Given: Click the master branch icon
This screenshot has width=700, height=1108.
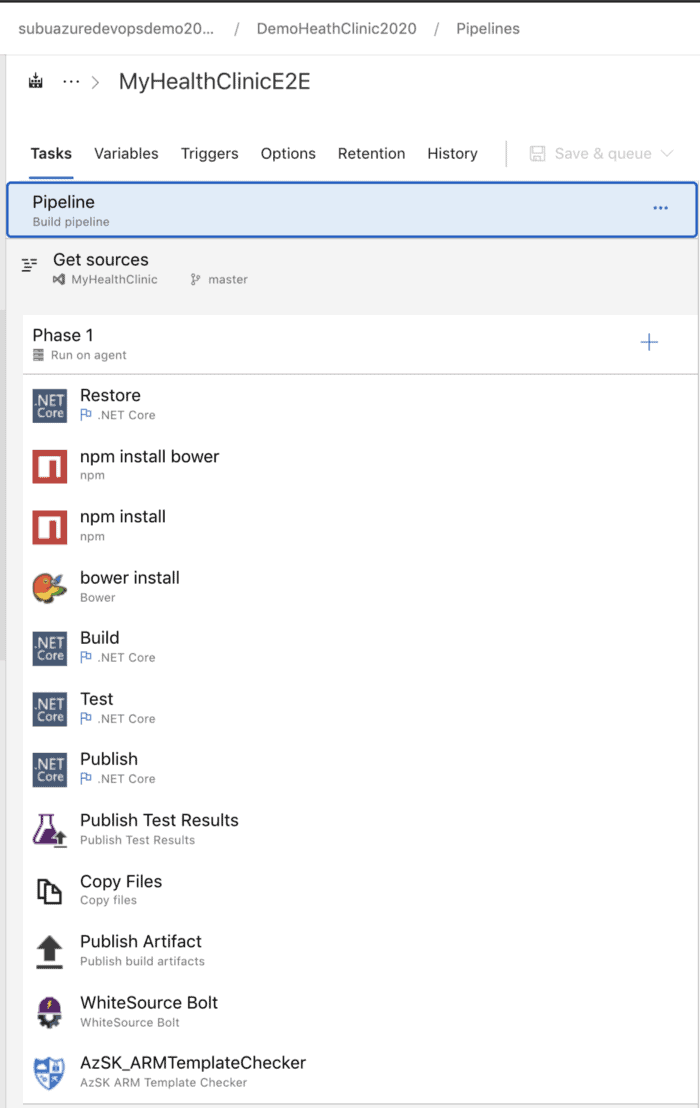Looking at the screenshot, I should [x=196, y=280].
